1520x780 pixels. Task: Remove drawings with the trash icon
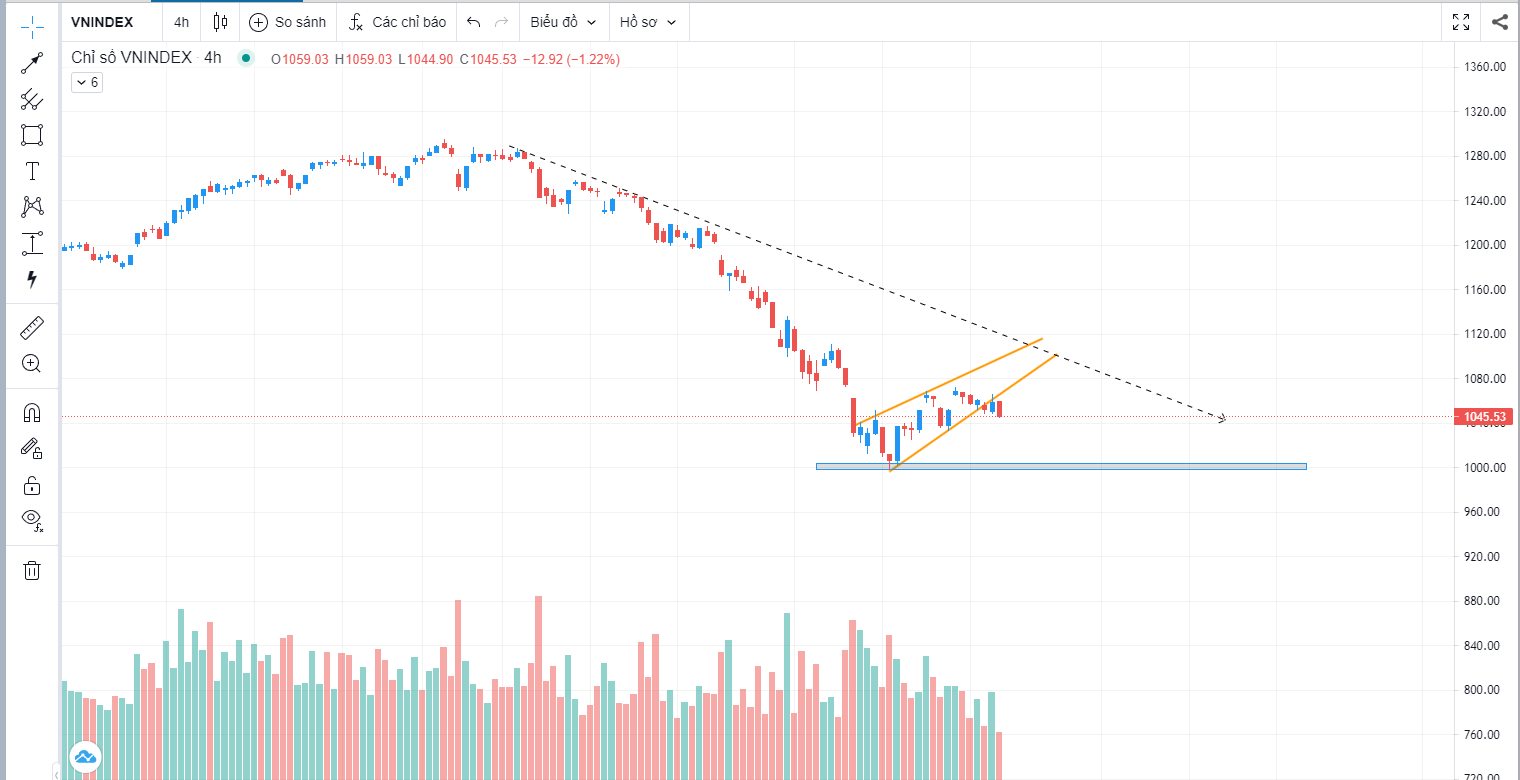(32, 570)
